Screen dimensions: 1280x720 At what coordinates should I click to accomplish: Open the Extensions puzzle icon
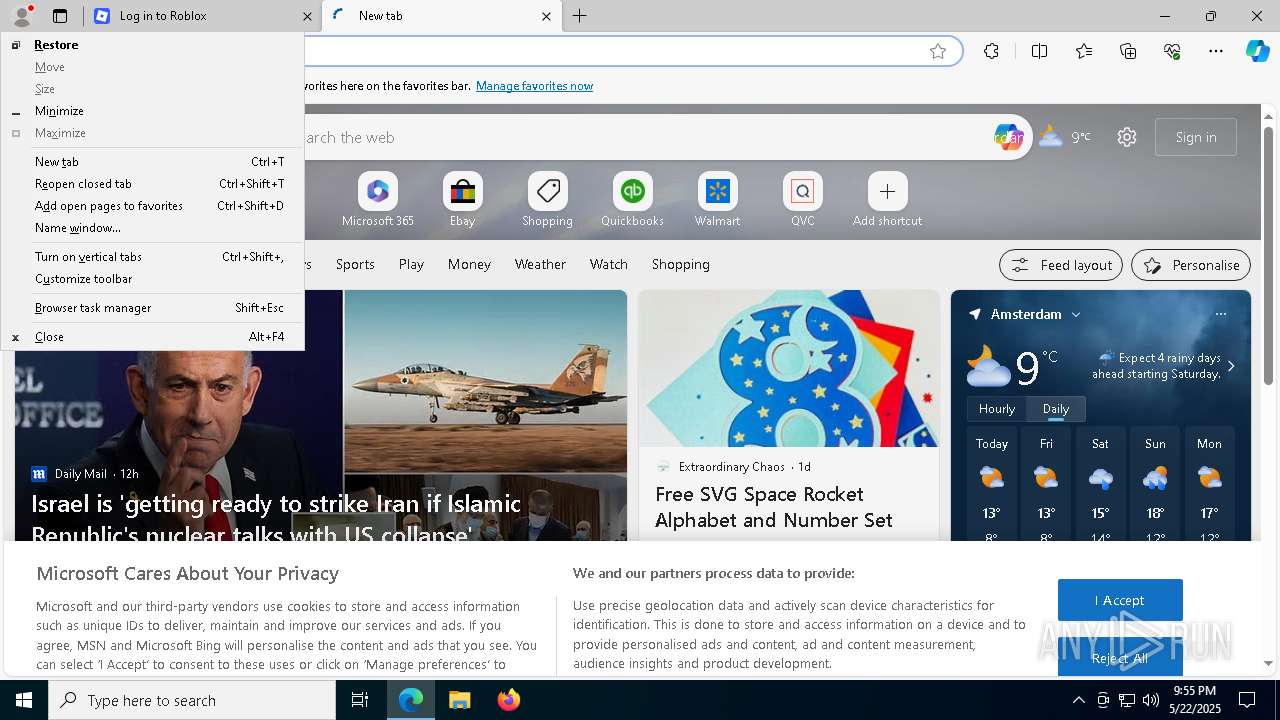coord(991,51)
